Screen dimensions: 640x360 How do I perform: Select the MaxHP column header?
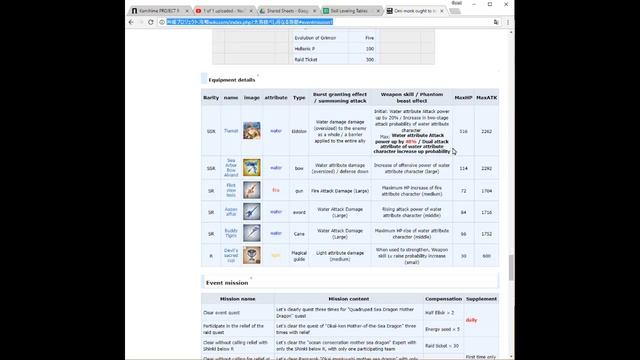[463, 98]
